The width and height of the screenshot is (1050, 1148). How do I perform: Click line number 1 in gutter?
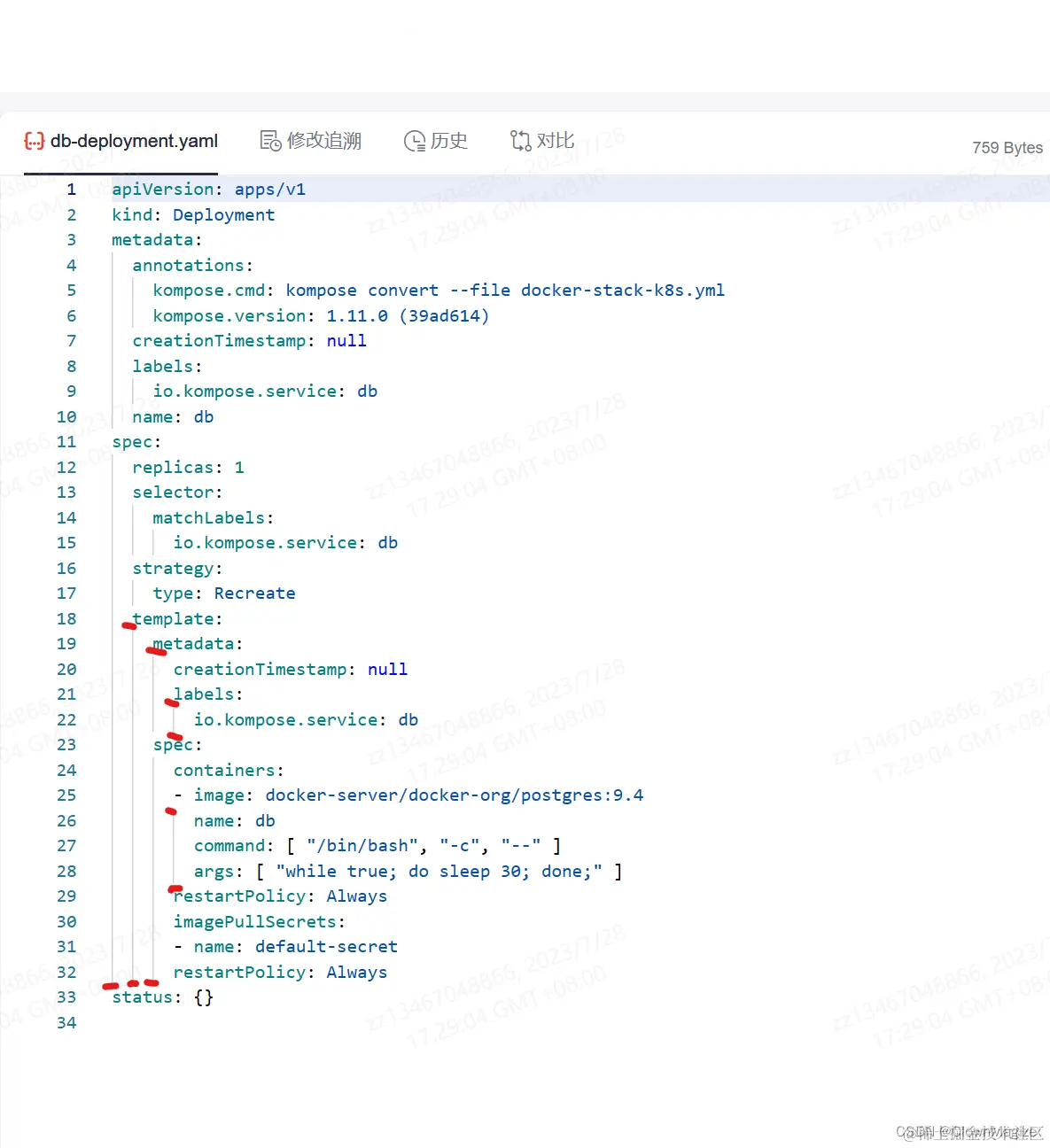[71, 190]
